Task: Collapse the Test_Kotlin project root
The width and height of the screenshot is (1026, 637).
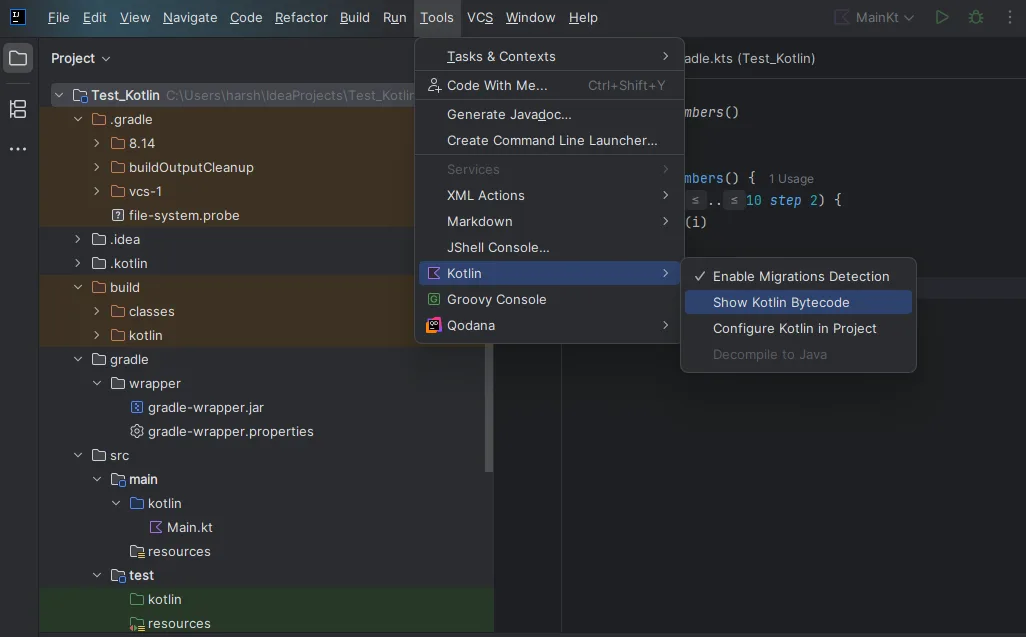Action: tap(59, 95)
